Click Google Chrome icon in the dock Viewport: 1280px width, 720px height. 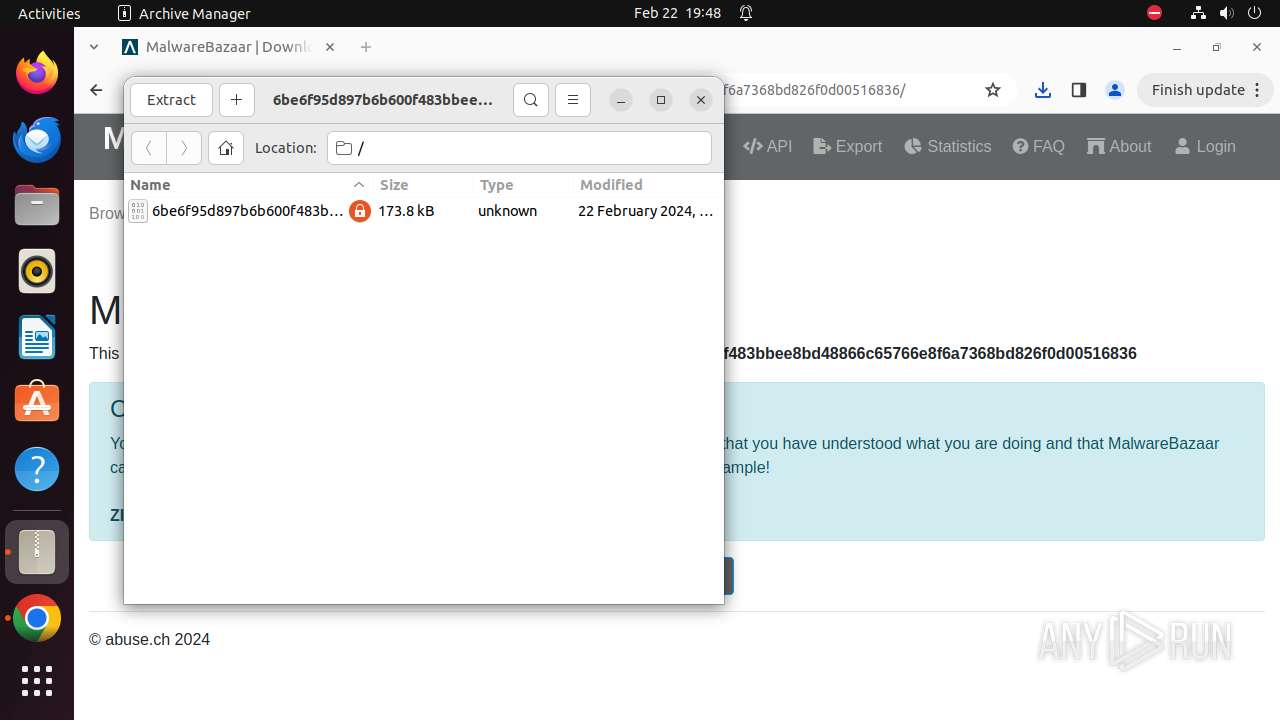click(x=37, y=619)
